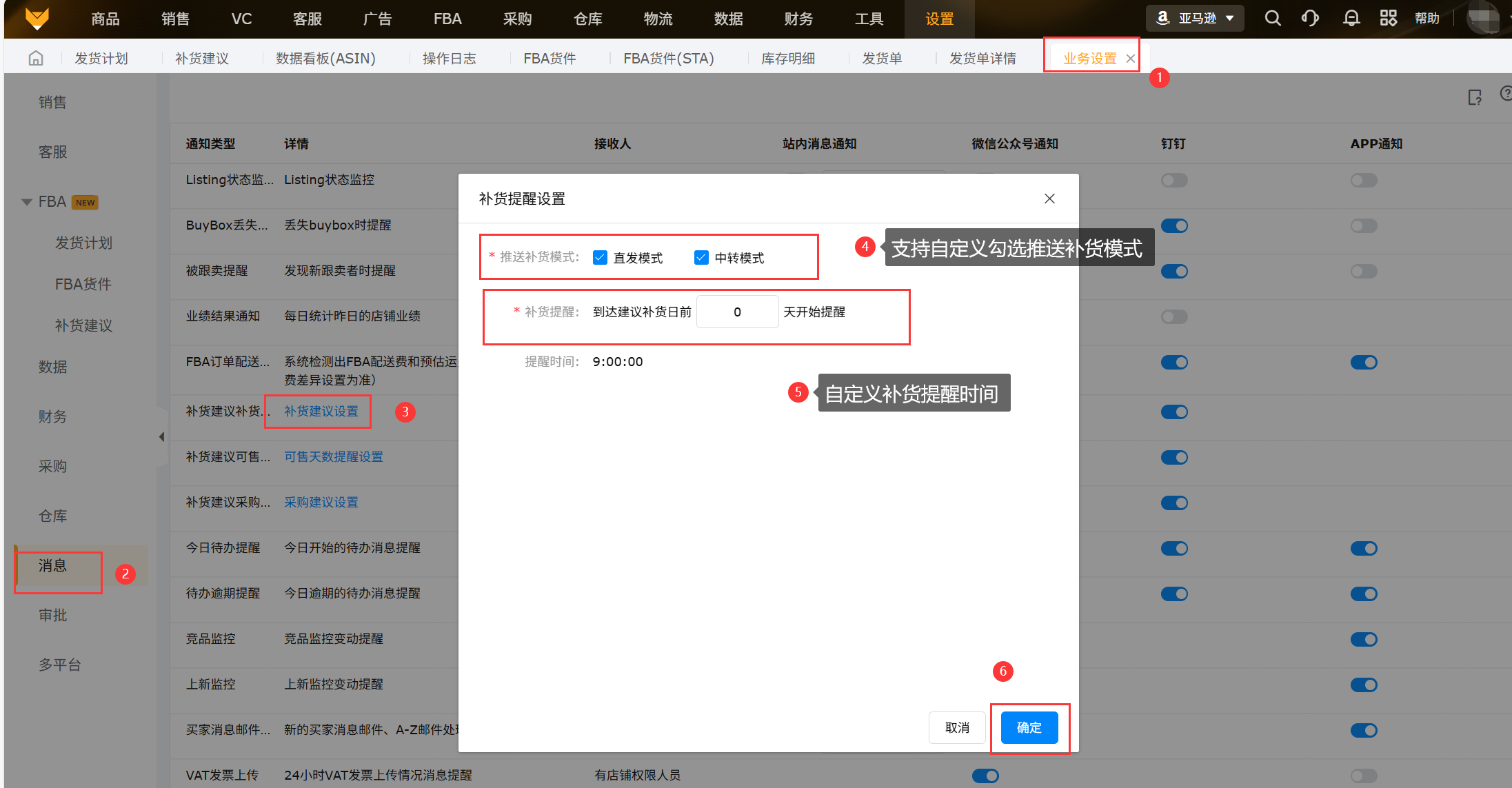Click the 补货提醒 days input field
This screenshot has height=788, width=1512.
(737, 312)
